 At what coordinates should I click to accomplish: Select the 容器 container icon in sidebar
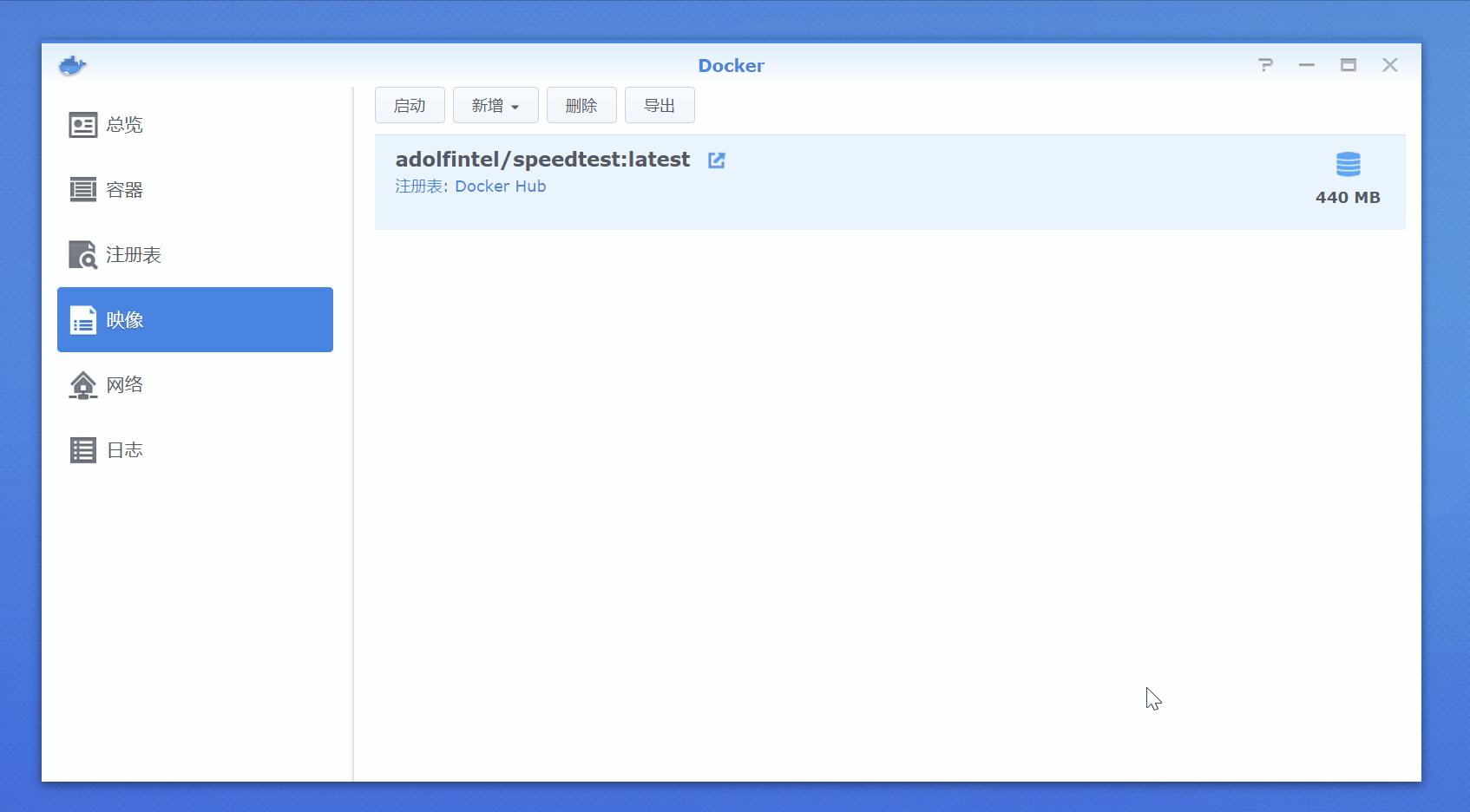83,189
